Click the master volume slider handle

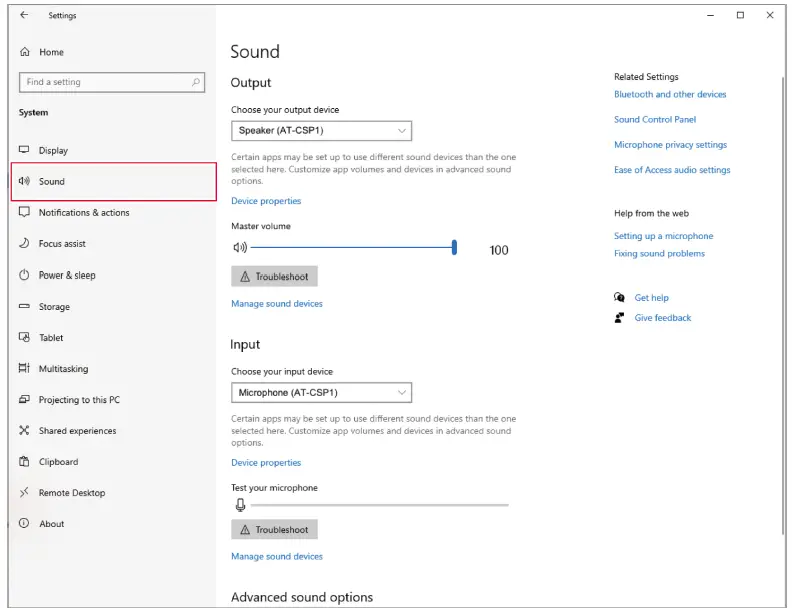(x=454, y=248)
